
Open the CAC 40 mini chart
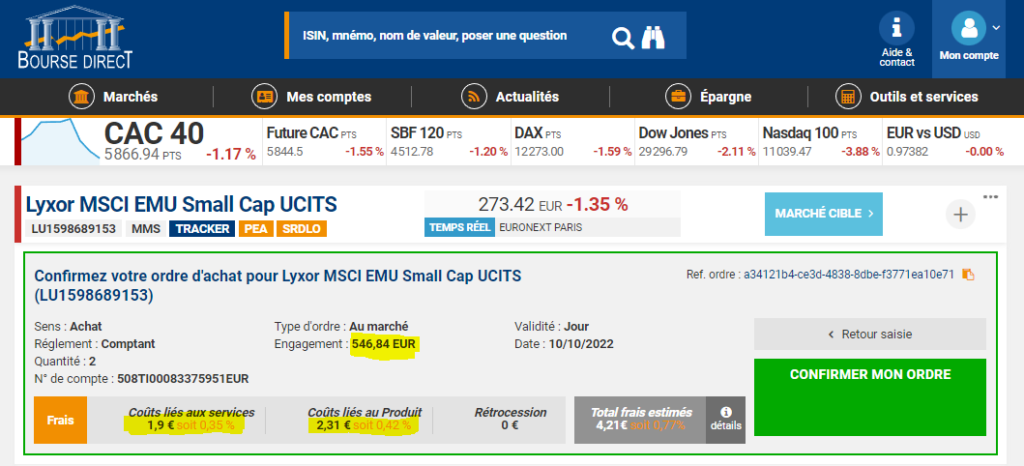click(60, 140)
